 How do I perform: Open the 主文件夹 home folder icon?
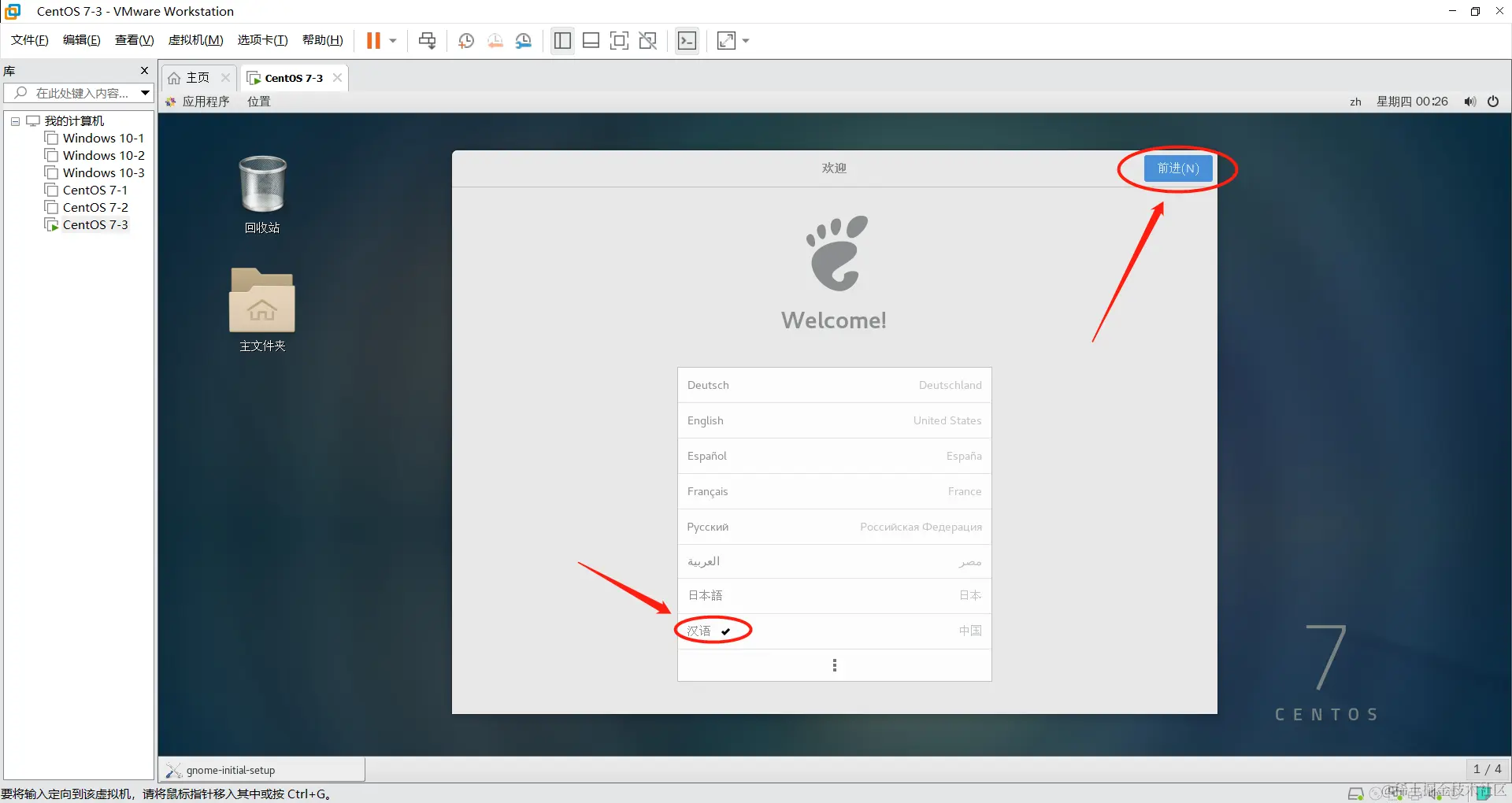pos(262,310)
